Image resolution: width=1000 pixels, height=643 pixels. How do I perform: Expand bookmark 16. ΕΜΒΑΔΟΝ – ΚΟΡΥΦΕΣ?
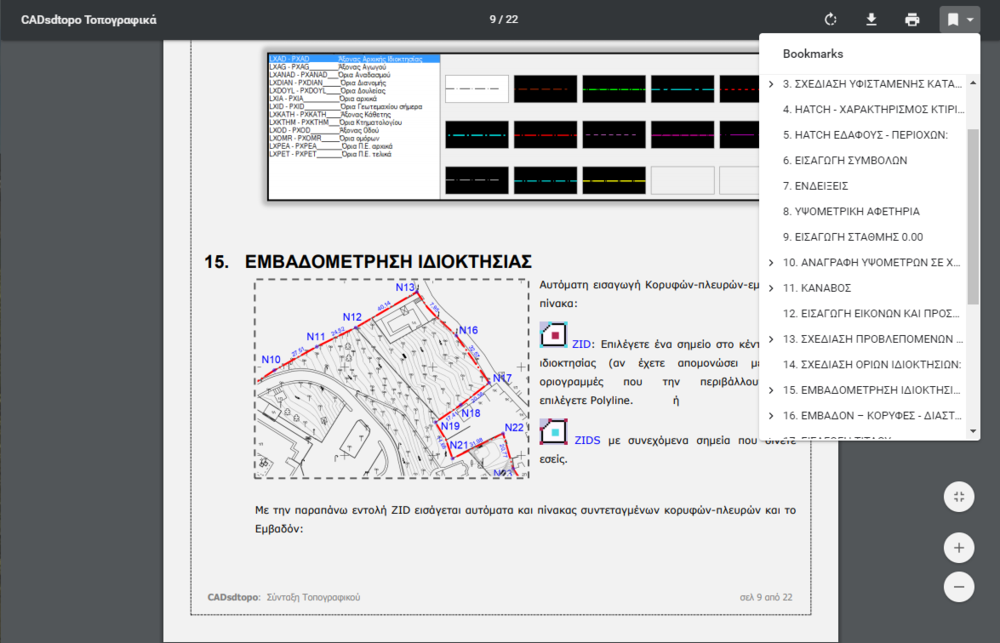771,415
